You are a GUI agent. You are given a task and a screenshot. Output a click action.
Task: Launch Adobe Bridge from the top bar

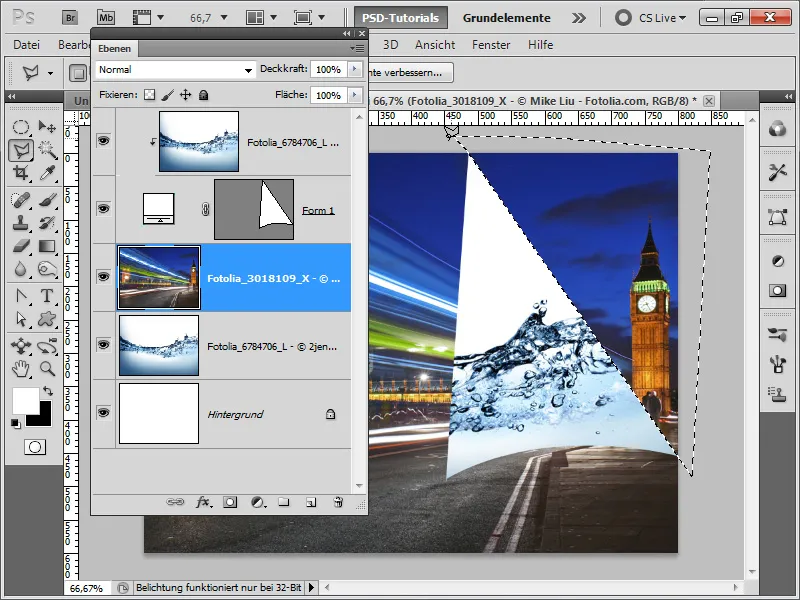click(x=70, y=18)
